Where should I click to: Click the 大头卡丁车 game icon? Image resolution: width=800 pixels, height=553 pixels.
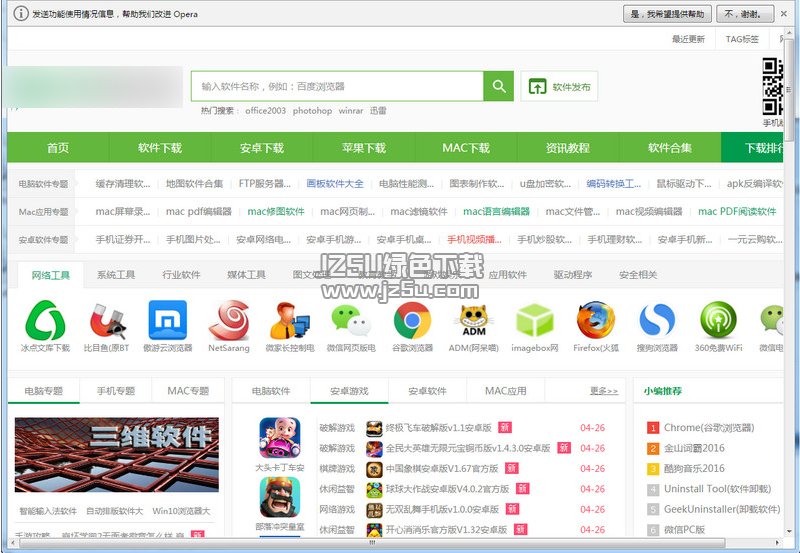pos(280,438)
